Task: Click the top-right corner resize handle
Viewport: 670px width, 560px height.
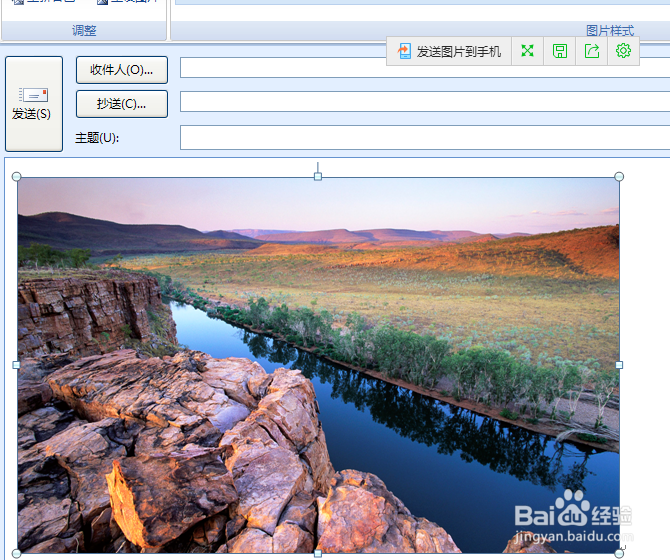Action: [619, 176]
